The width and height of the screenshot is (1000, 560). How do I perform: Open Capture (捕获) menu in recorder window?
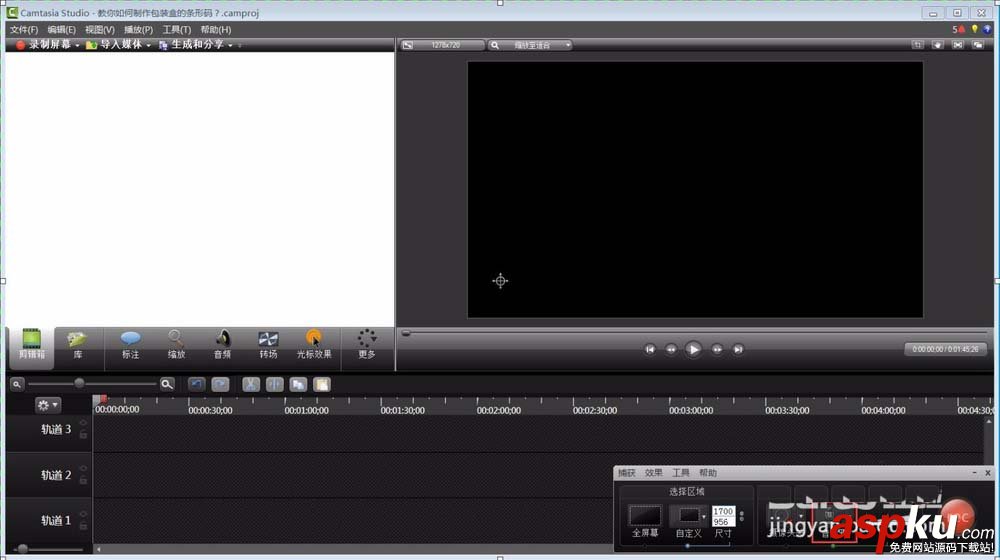(x=626, y=473)
